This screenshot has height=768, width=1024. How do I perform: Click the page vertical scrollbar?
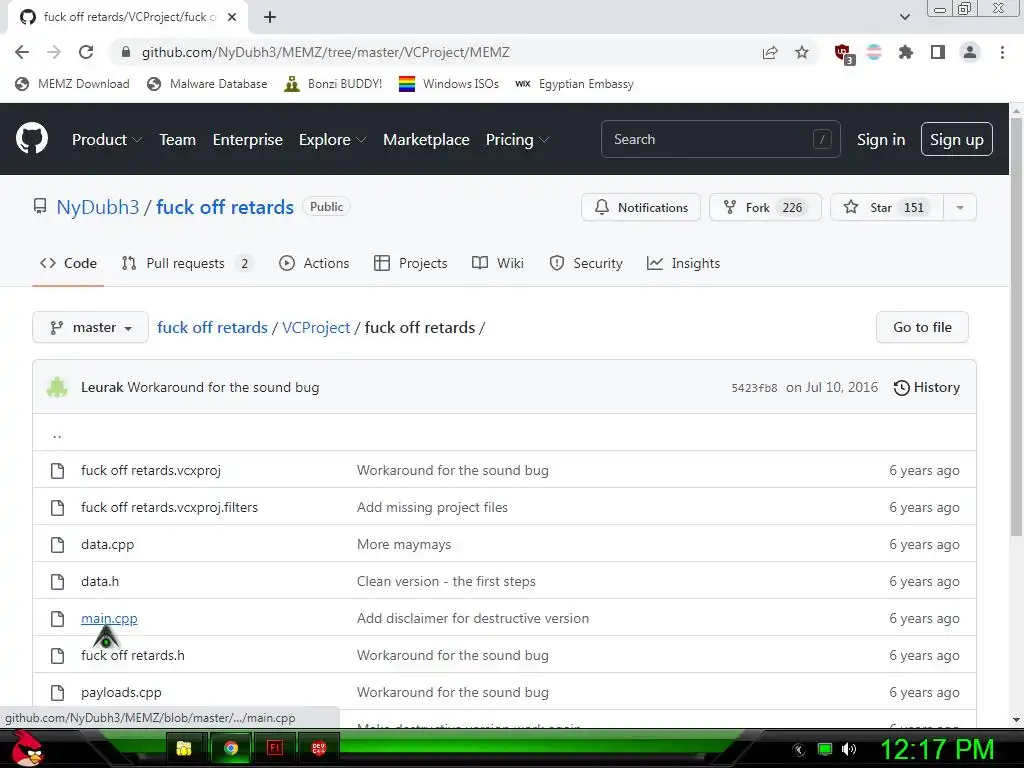1016,327
